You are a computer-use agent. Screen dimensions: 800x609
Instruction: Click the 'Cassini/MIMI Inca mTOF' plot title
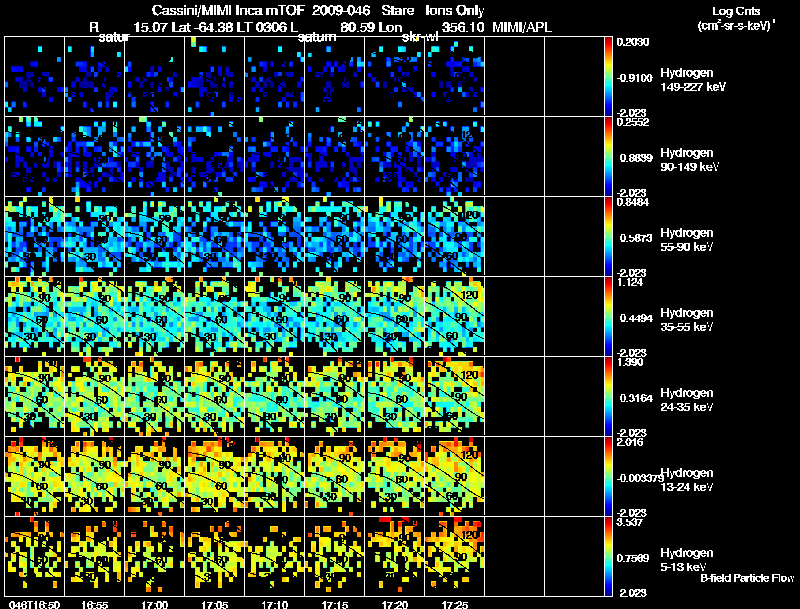pos(228,10)
